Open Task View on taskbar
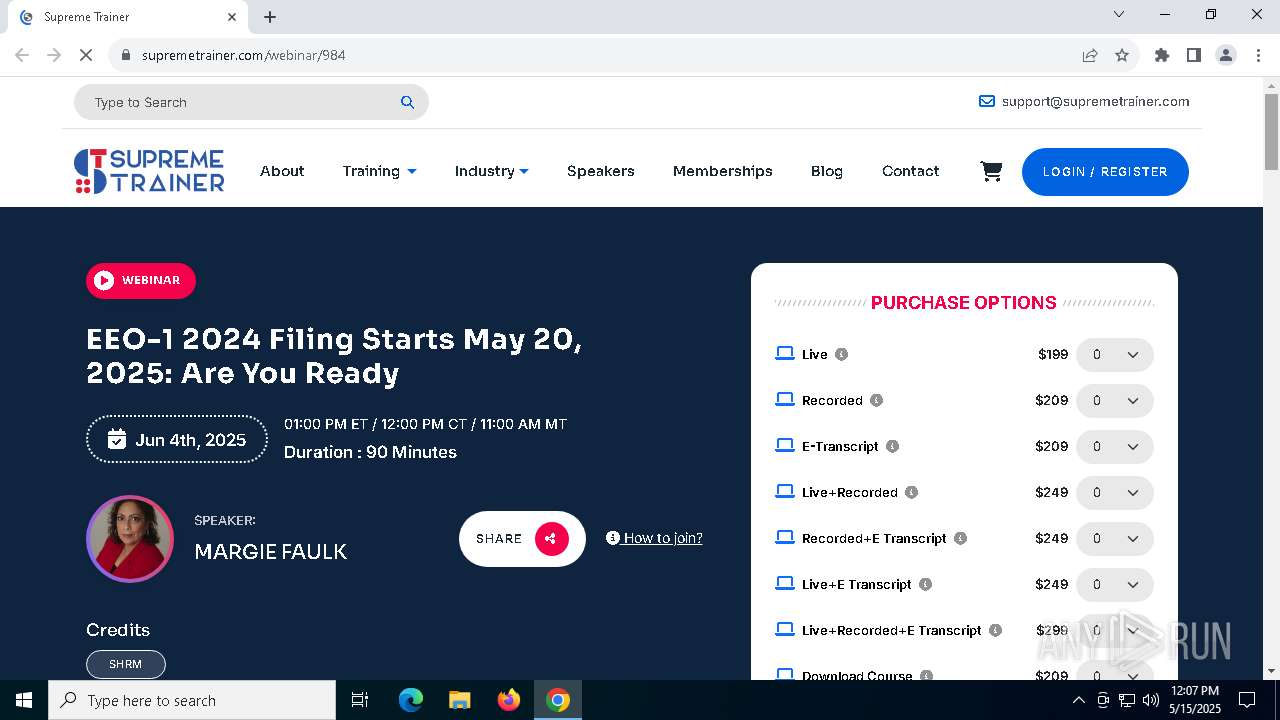This screenshot has height=720, width=1280. pos(360,700)
